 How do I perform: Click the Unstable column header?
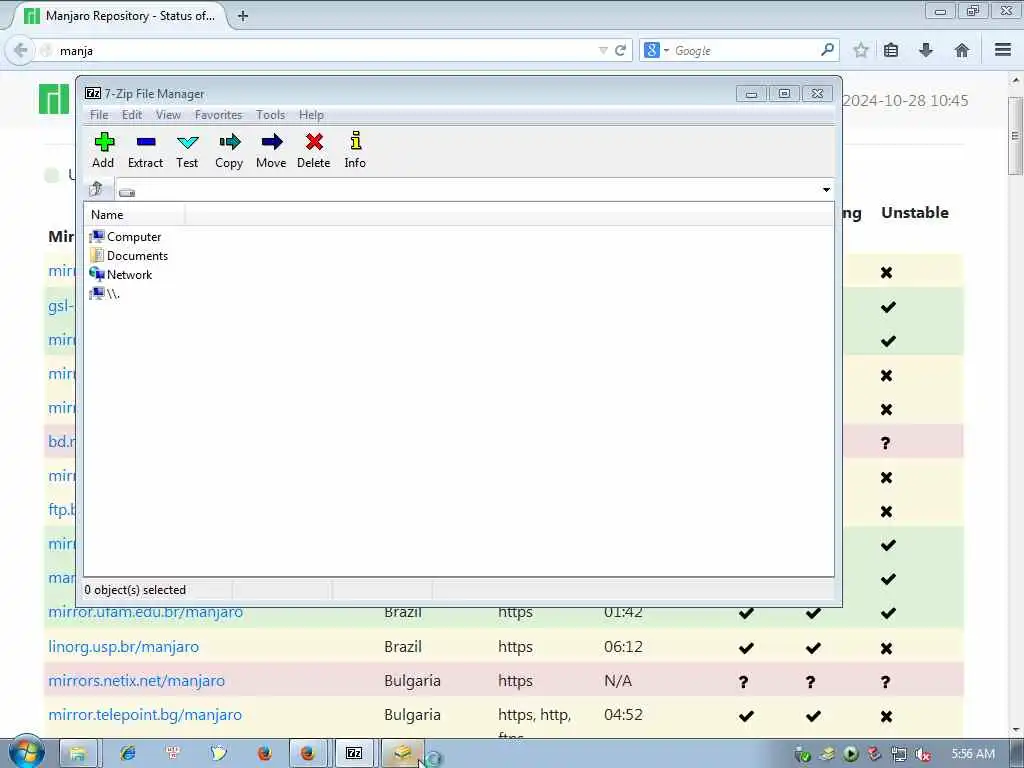click(x=914, y=212)
